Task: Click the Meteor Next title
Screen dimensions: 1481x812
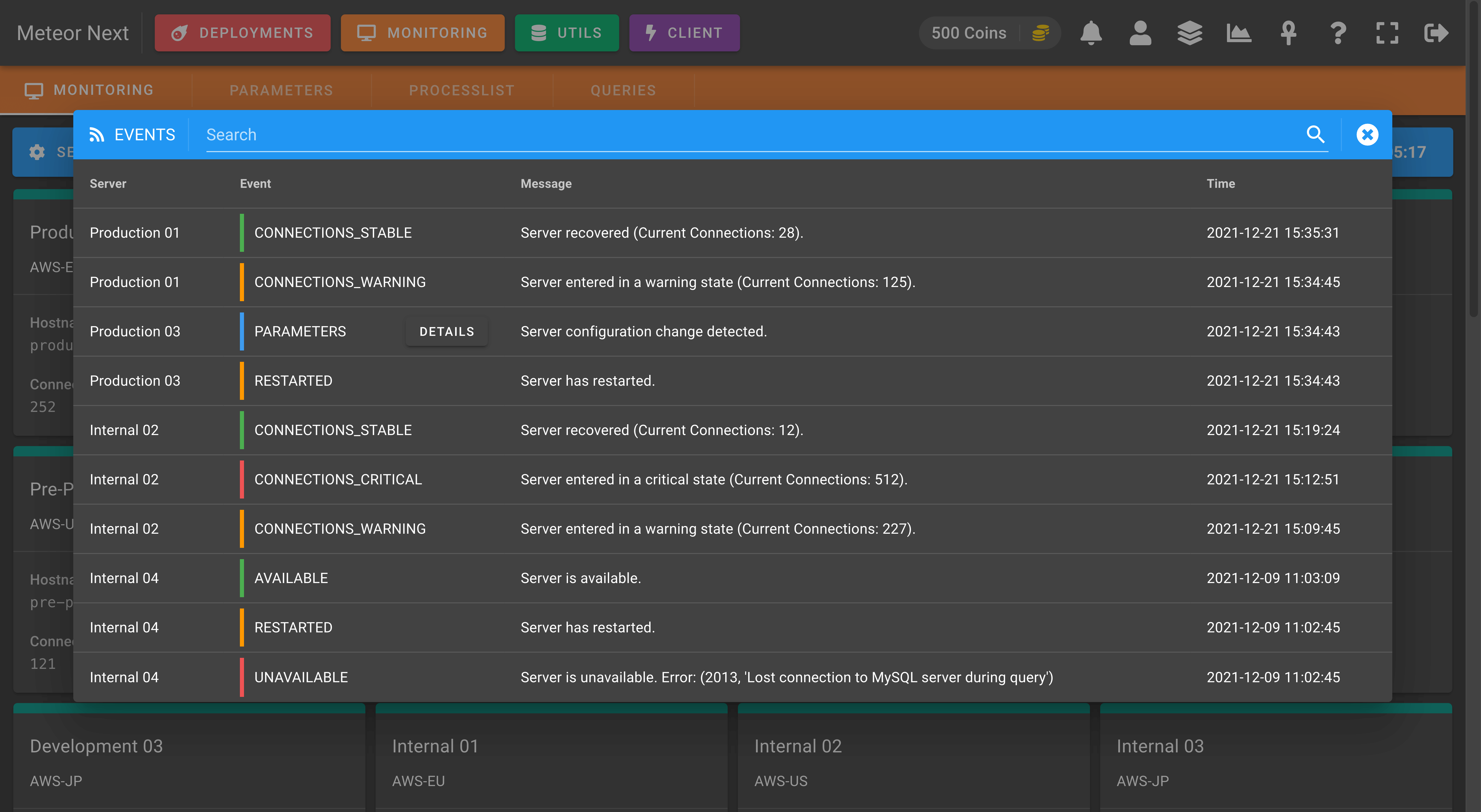Action: (x=73, y=33)
